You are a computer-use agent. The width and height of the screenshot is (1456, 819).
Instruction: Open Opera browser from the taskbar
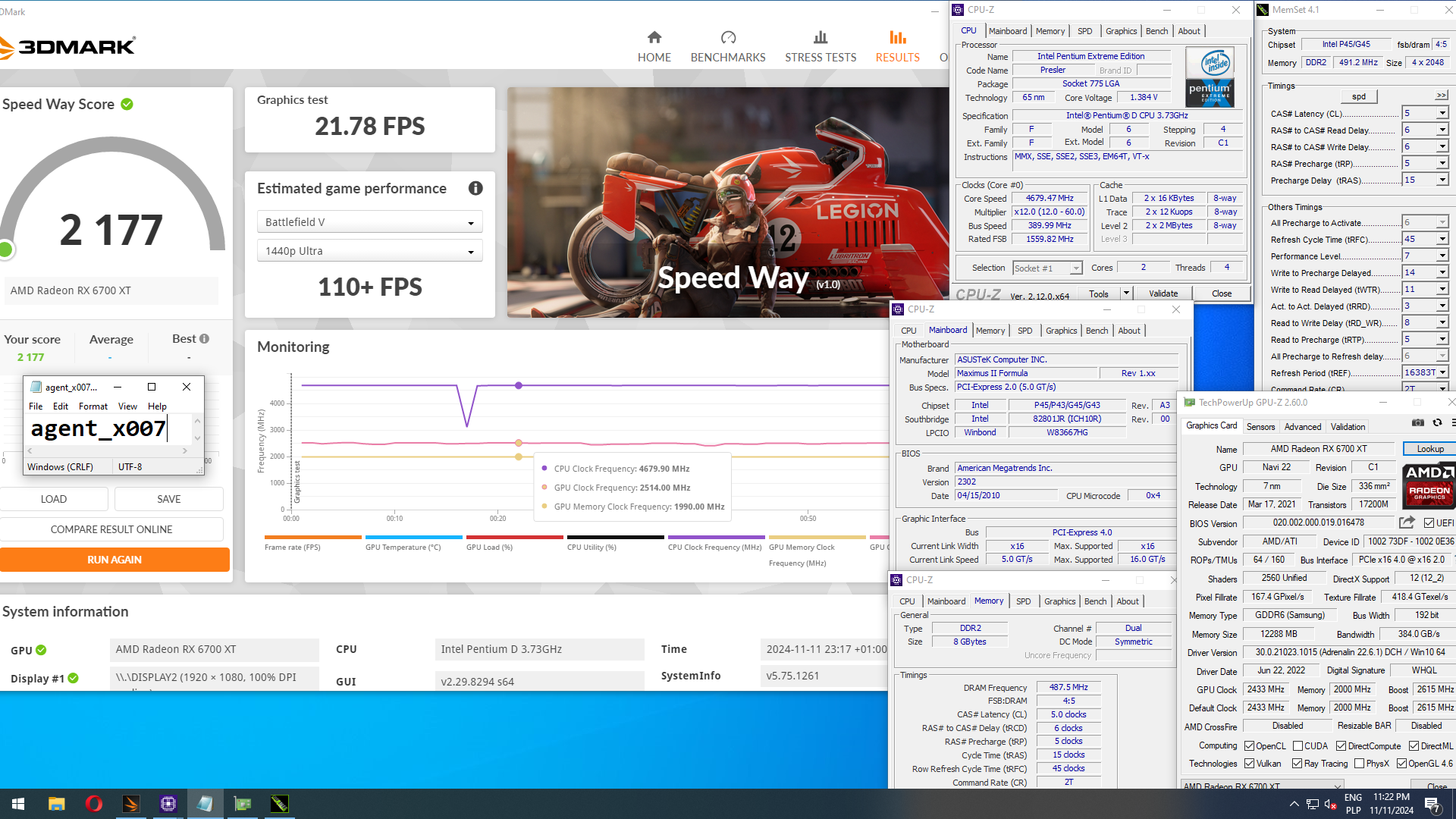point(94,804)
